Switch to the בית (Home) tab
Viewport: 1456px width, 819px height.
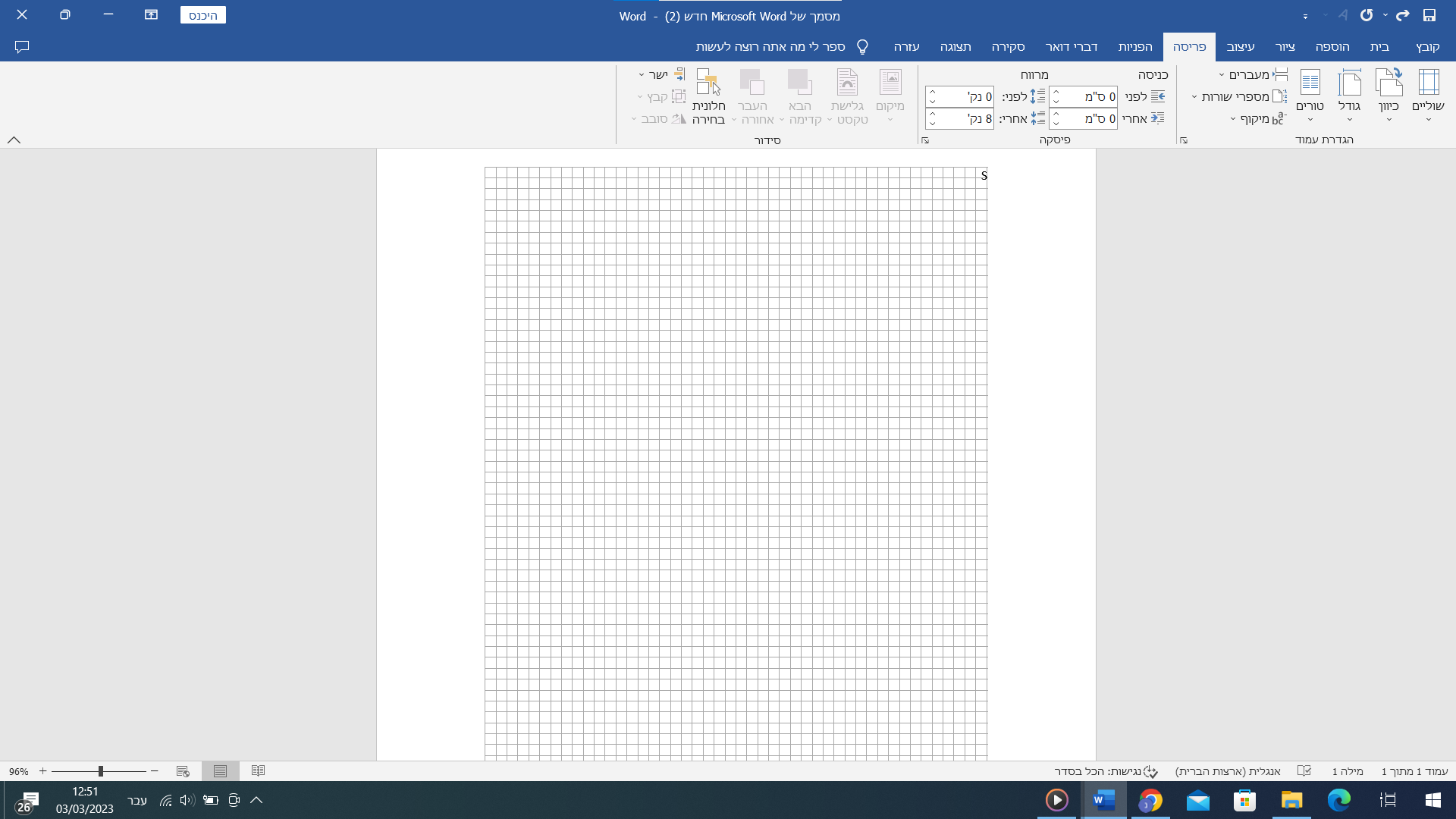1379,47
